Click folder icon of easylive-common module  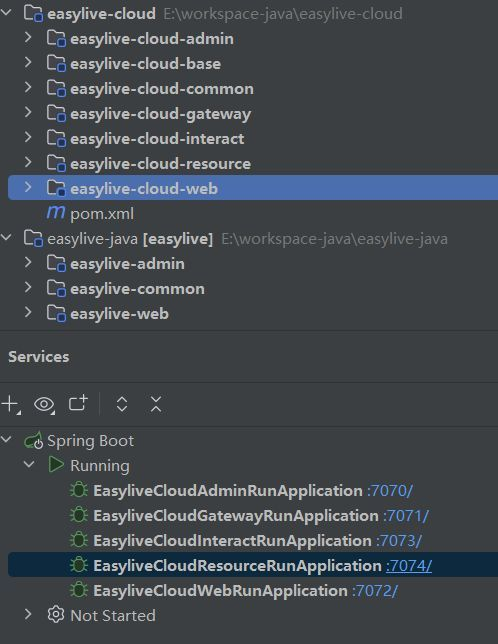[56, 289]
